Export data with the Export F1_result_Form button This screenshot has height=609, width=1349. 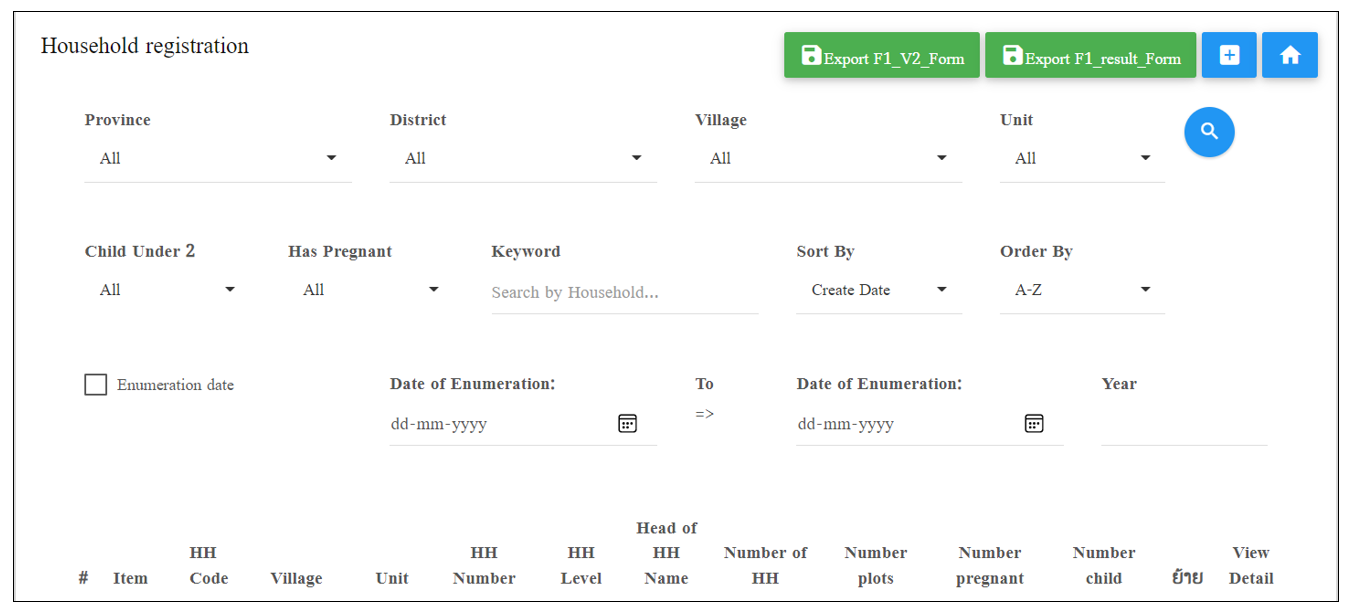pos(1090,55)
